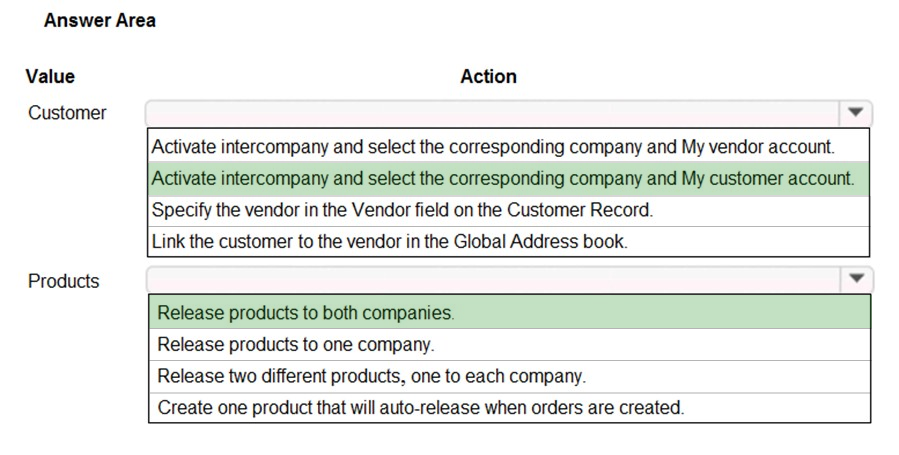Image resolution: width=899 pixels, height=455 pixels.
Task: Click the Answer Area heading
Action: click(100, 21)
